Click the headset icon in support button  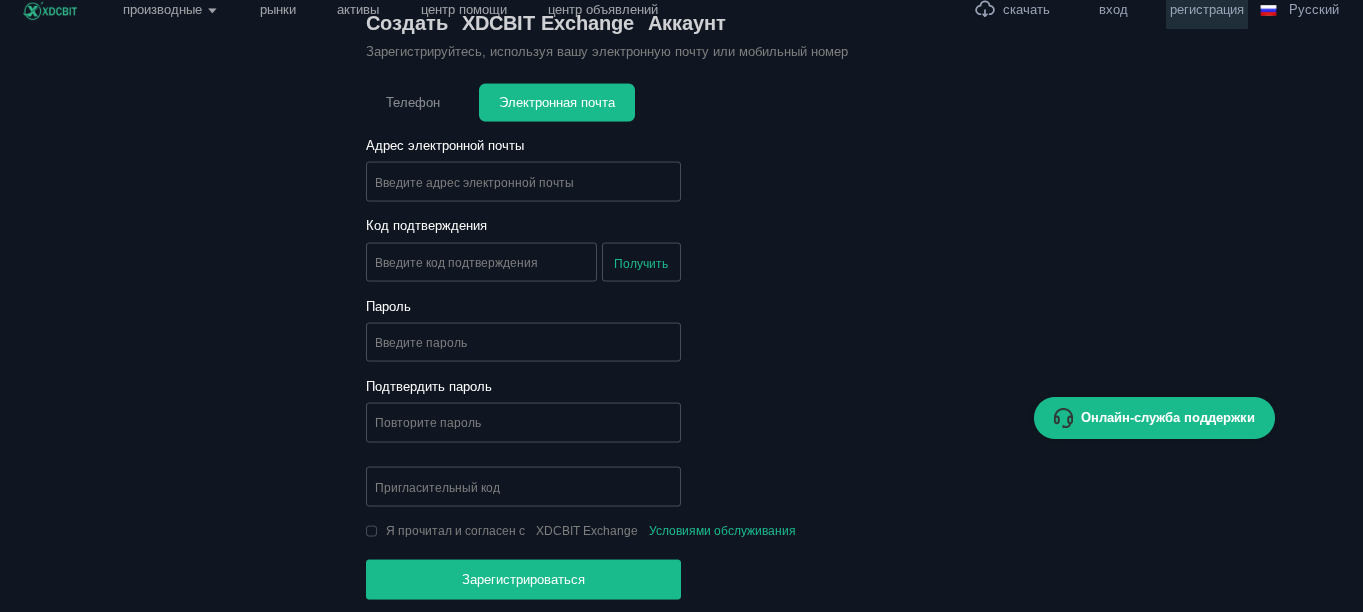point(1063,418)
